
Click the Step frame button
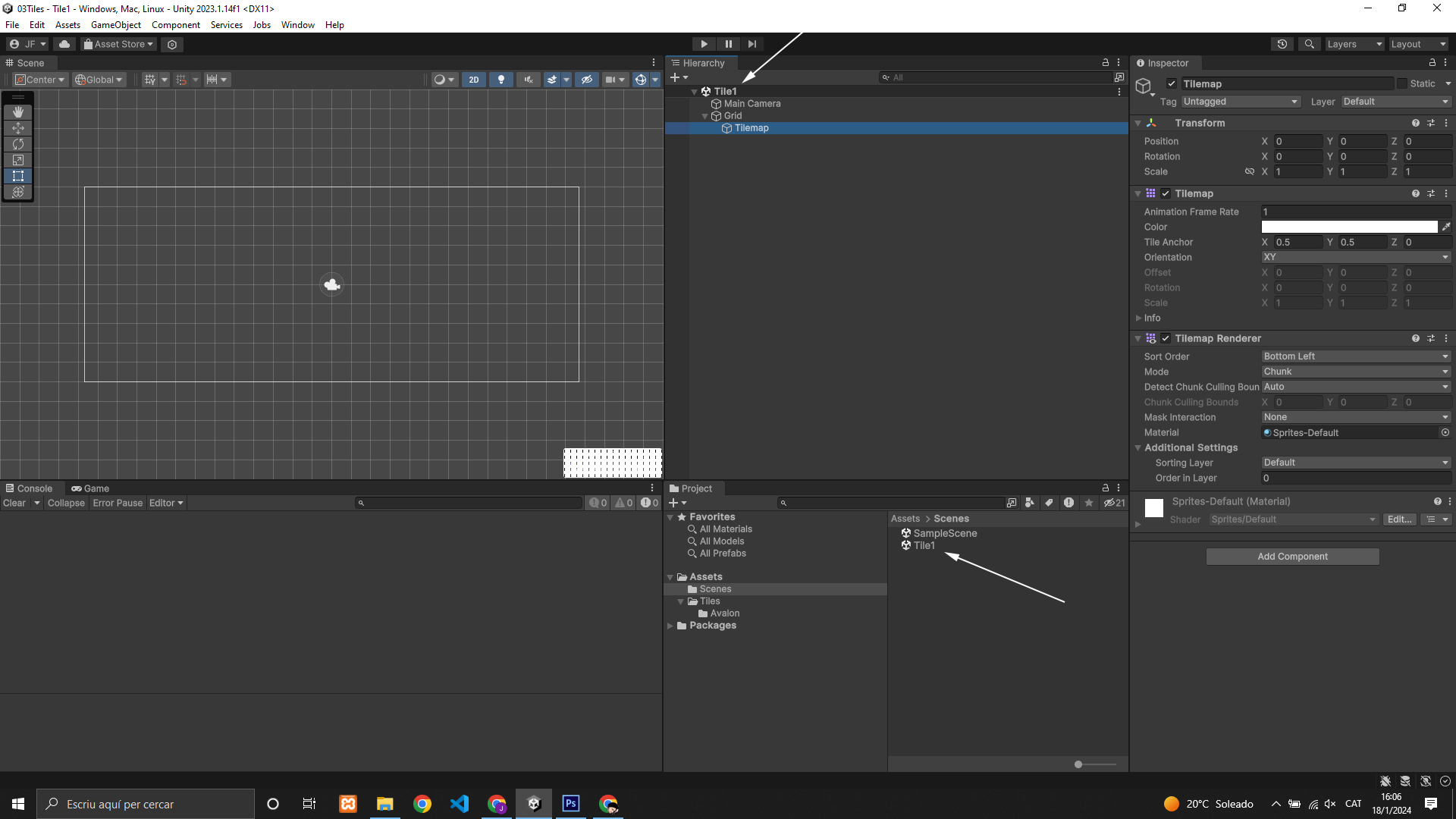pos(752,44)
